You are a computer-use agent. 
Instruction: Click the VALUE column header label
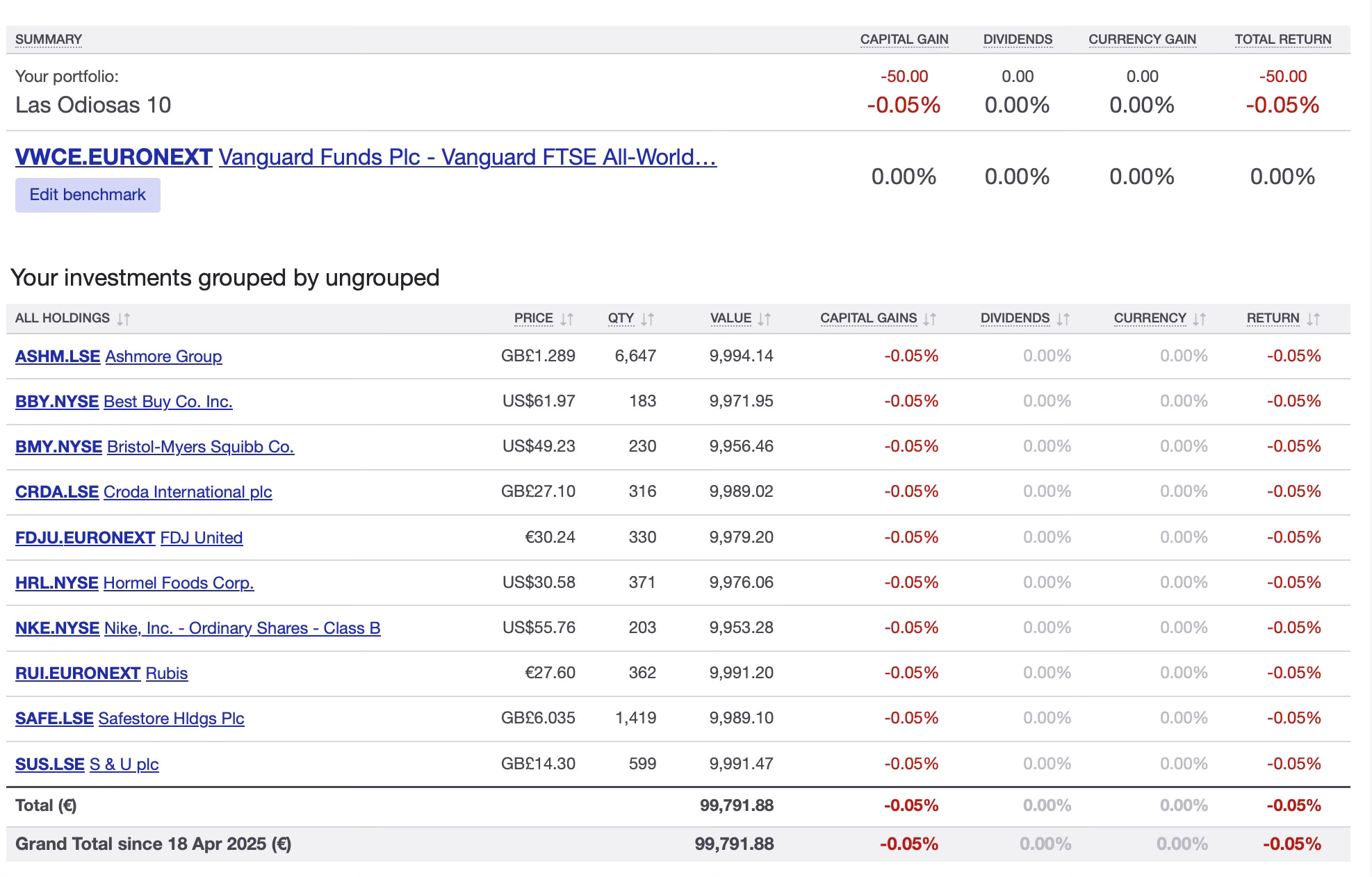730,318
